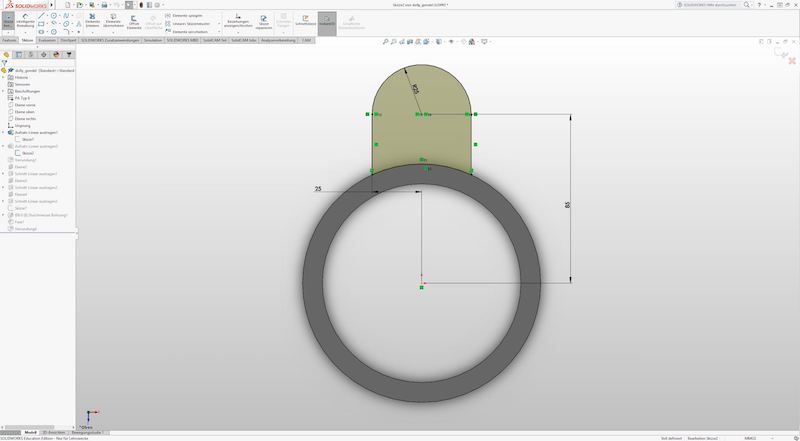Switch to the Evaluieren tab

click(x=47, y=40)
